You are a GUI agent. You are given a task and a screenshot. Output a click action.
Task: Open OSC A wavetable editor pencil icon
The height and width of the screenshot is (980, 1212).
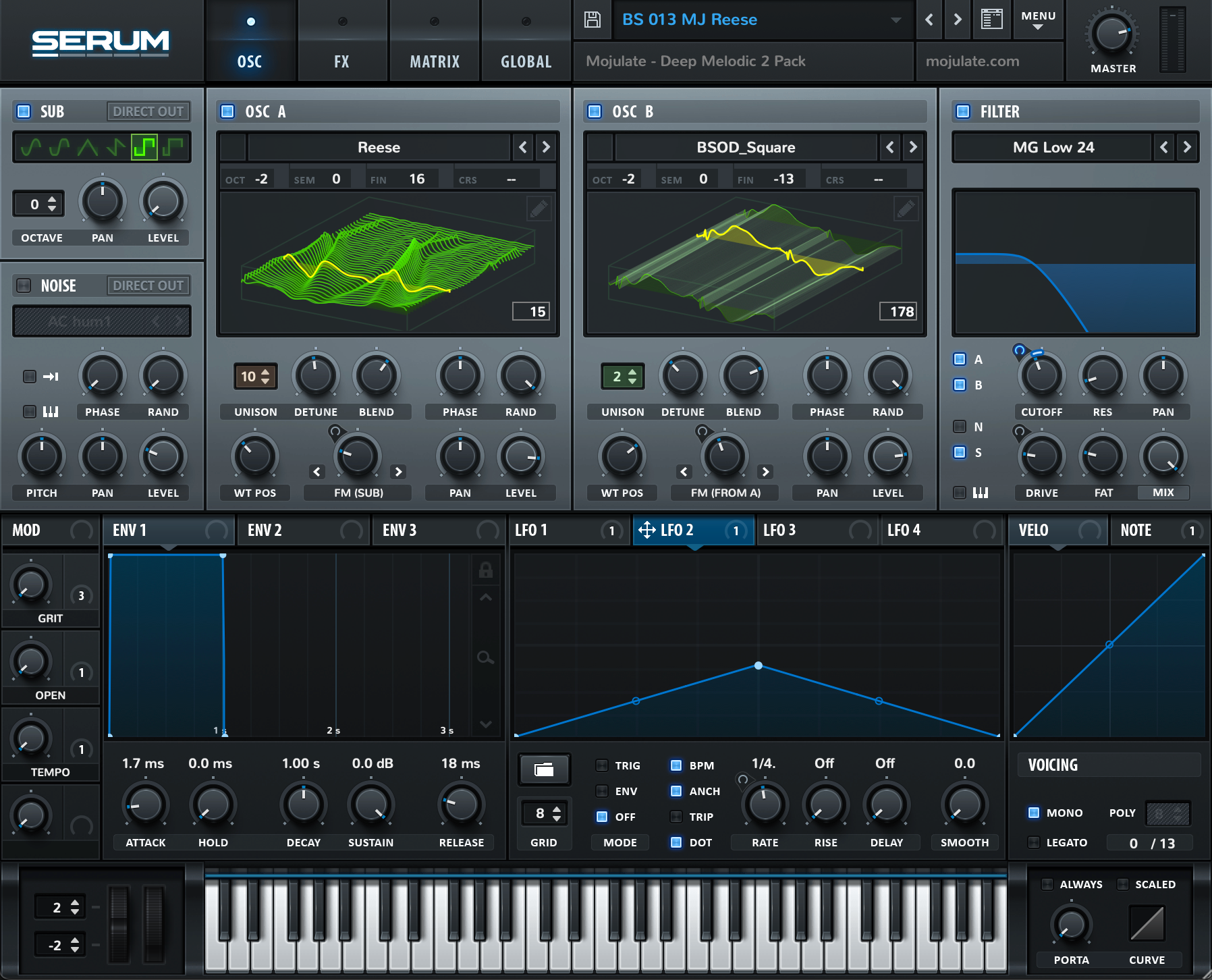[539, 209]
